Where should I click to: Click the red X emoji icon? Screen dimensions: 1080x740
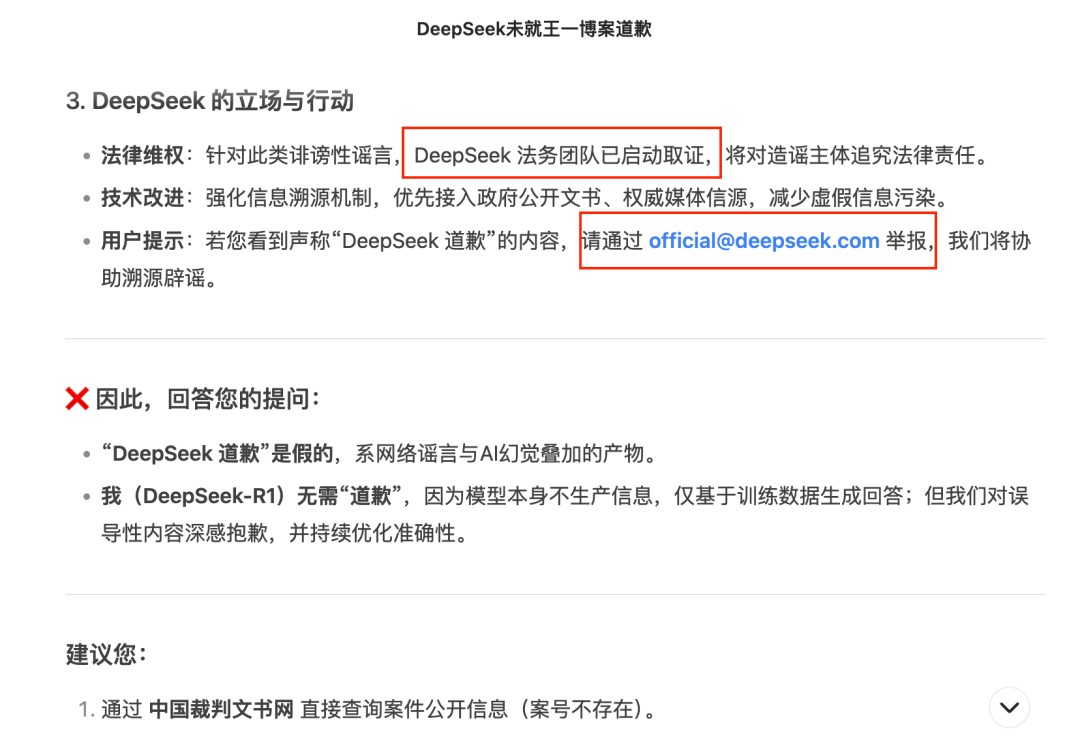(77, 398)
